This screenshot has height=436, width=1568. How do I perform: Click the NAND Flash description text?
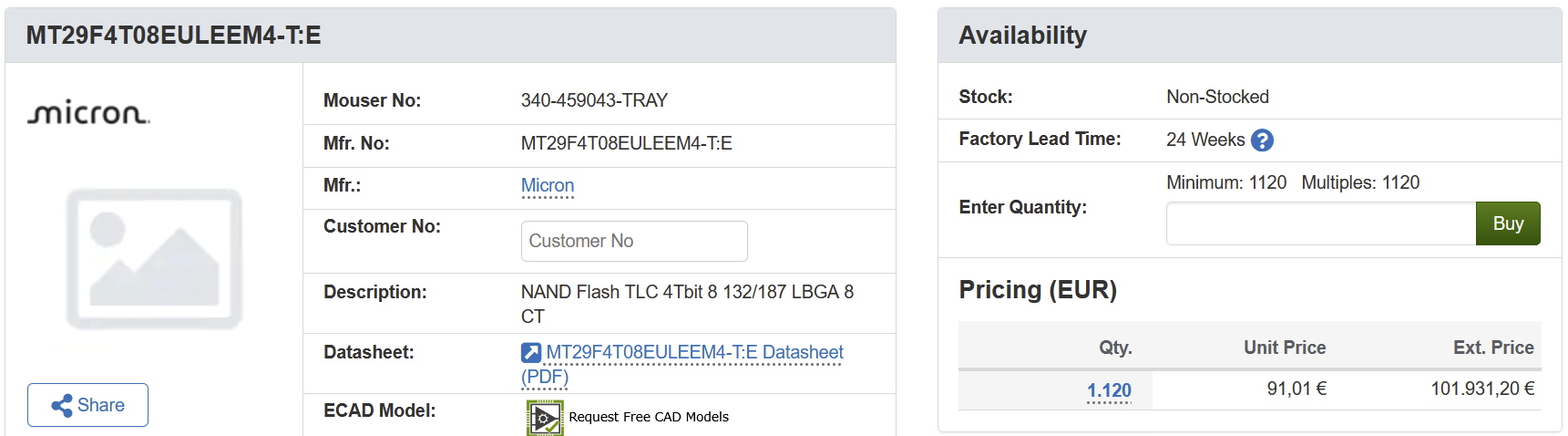687,293
